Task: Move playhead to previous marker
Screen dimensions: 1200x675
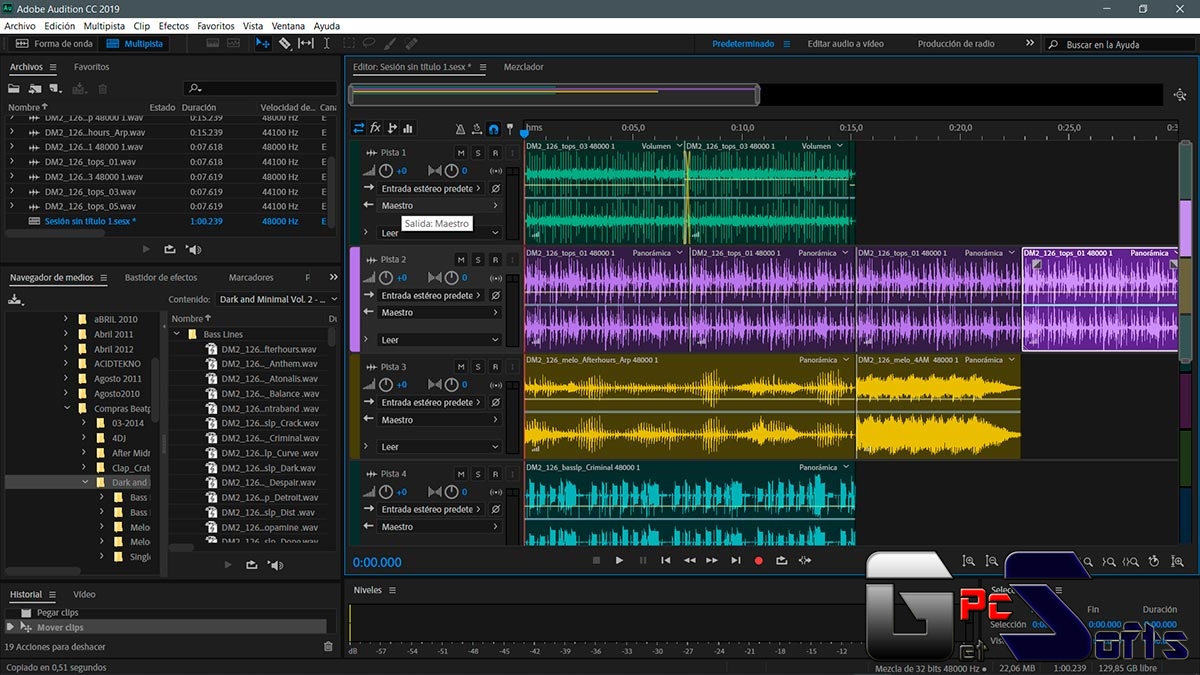Action: tap(666, 561)
